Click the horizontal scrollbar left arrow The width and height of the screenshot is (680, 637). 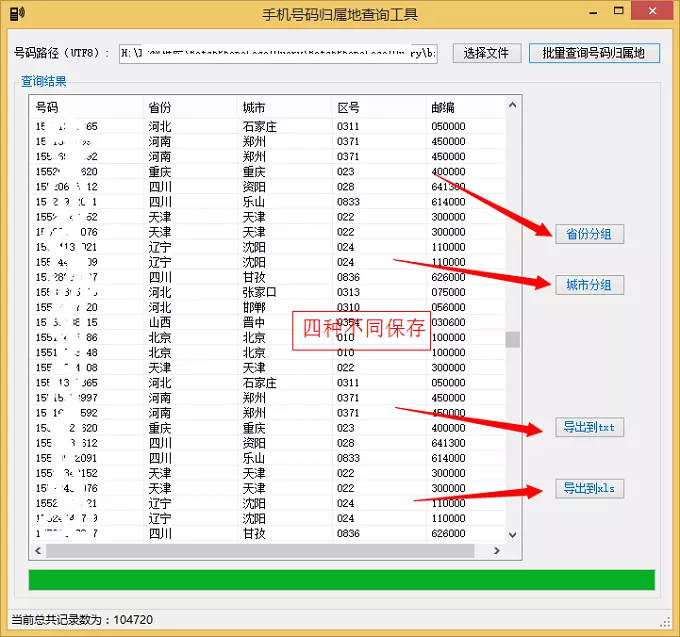pyautogui.click(x=38, y=550)
